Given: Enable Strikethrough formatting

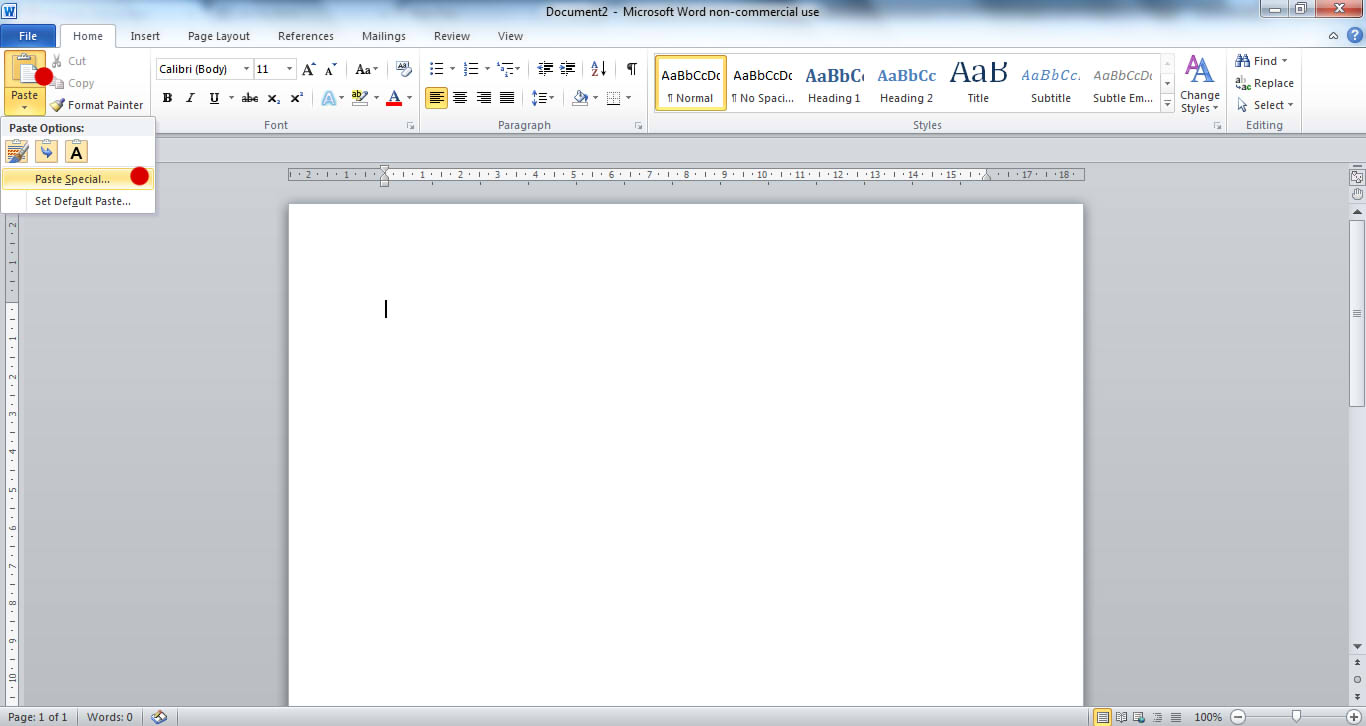Looking at the screenshot, I should (x=249, y=99).
